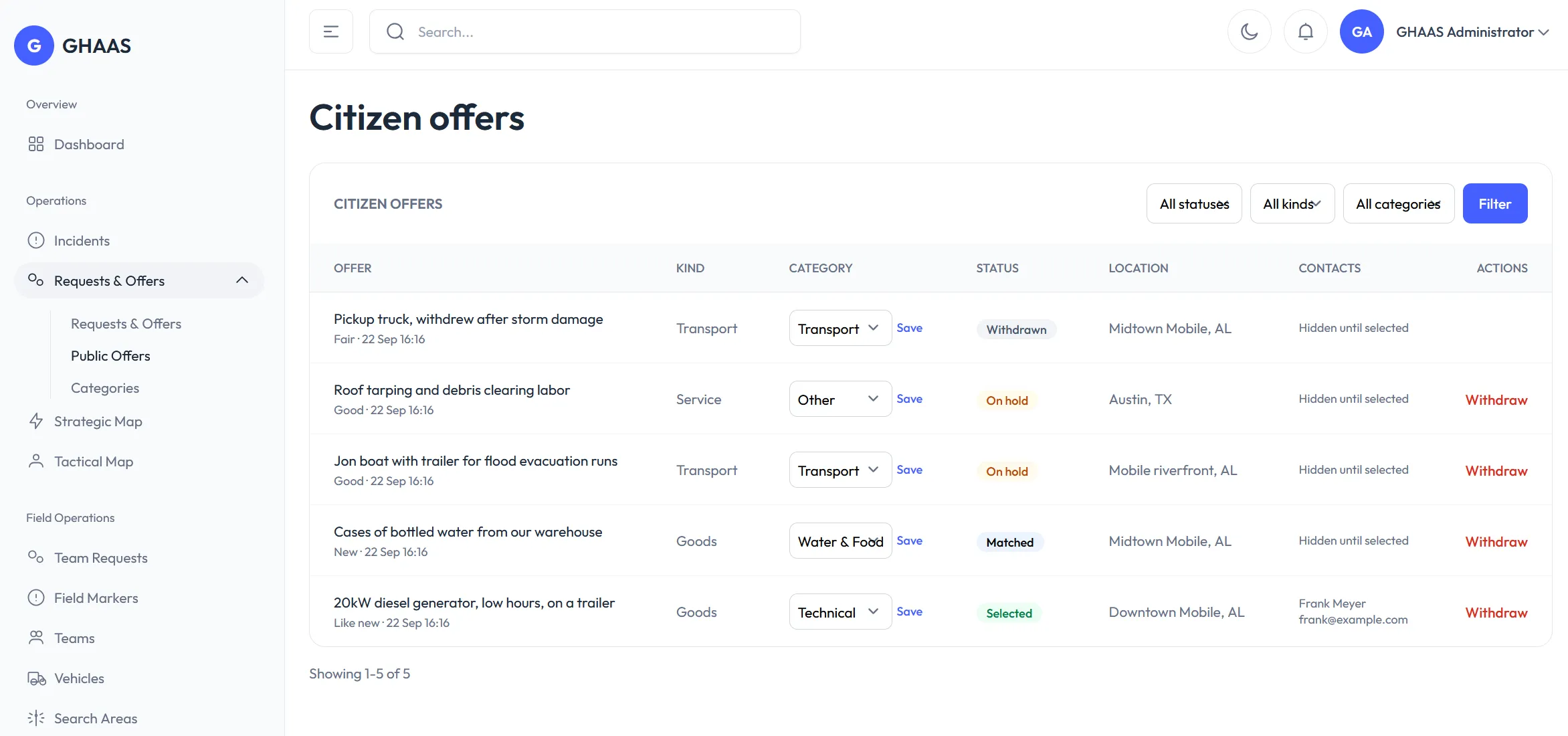Click 'Downtown Mobile, AL' location cell

pos(1177,612)
